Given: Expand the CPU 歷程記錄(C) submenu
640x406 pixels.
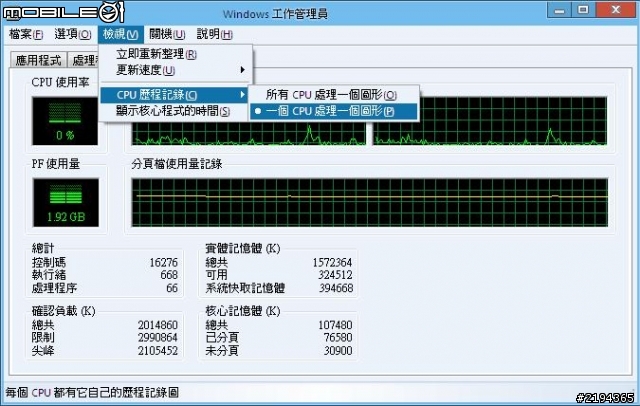Looking at the screenshot, I should point(174,95).
